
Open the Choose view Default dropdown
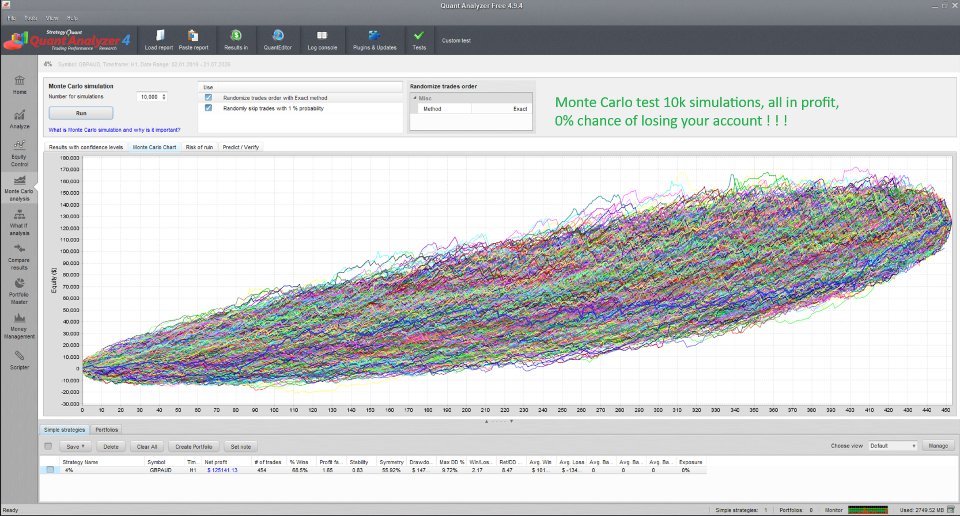point(893,446)
